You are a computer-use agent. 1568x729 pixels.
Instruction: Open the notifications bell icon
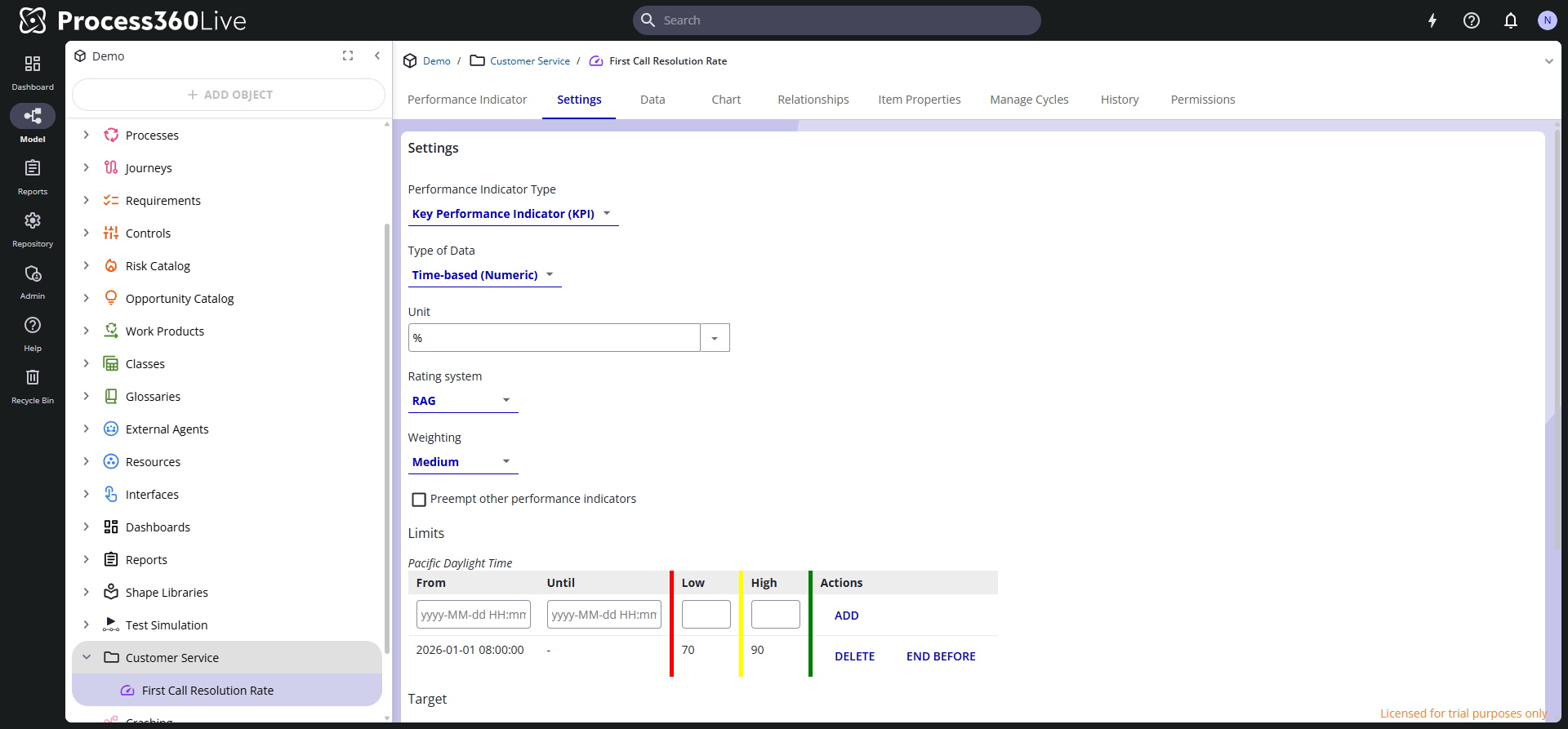pyautogui.click(x=1511, y=20)
